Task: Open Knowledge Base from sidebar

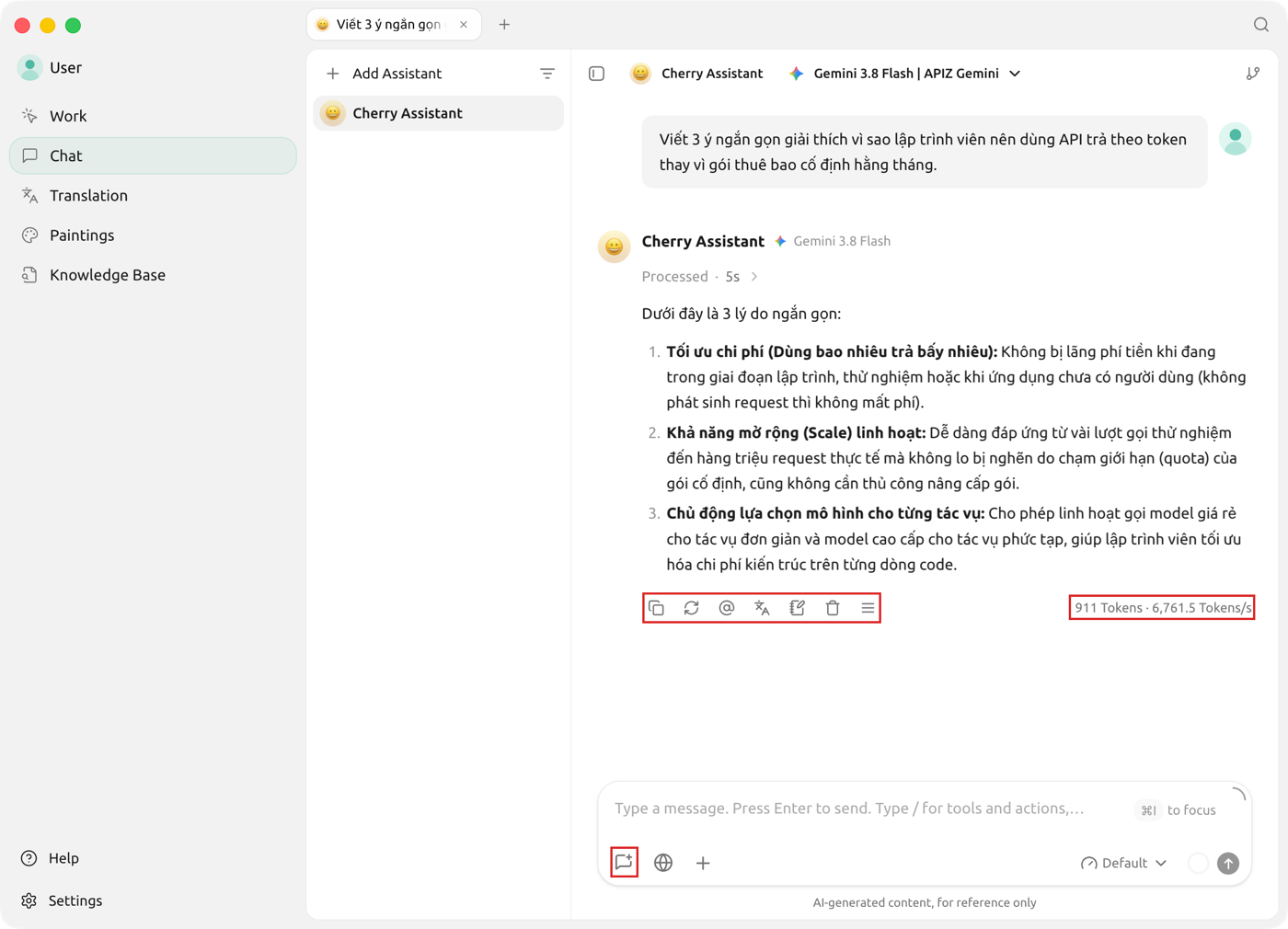Action: point(153,274)
